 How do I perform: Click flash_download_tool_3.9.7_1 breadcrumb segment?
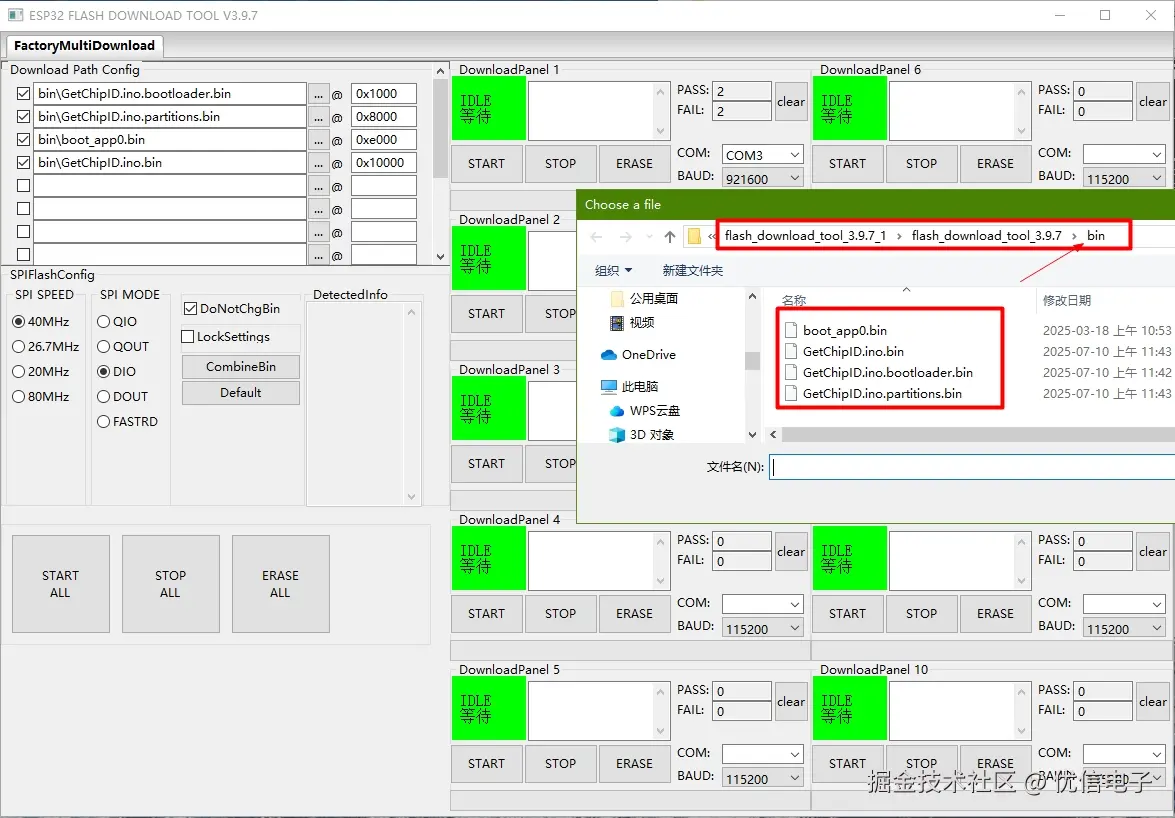point(806,235)
